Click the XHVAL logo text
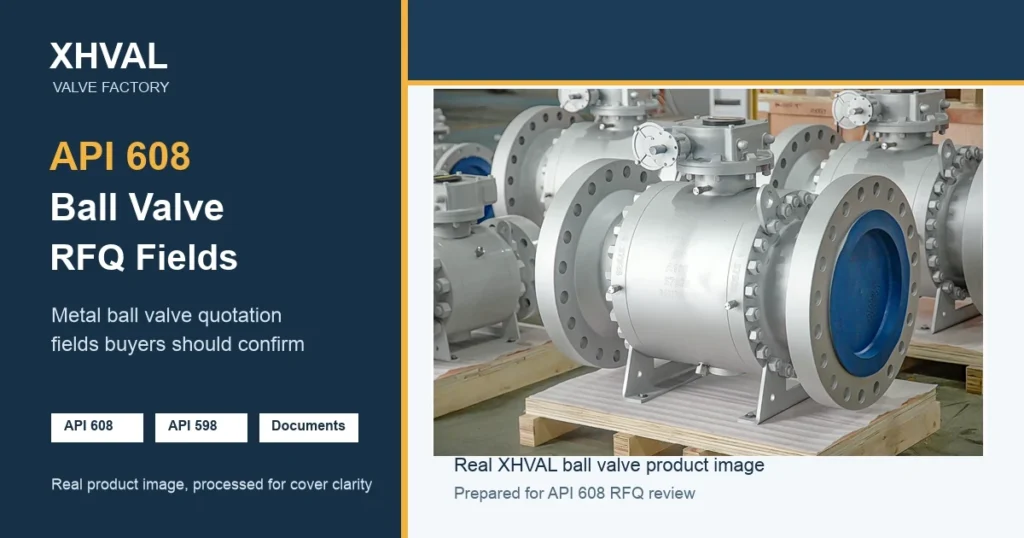The image size is (1024, 538). 108,56
